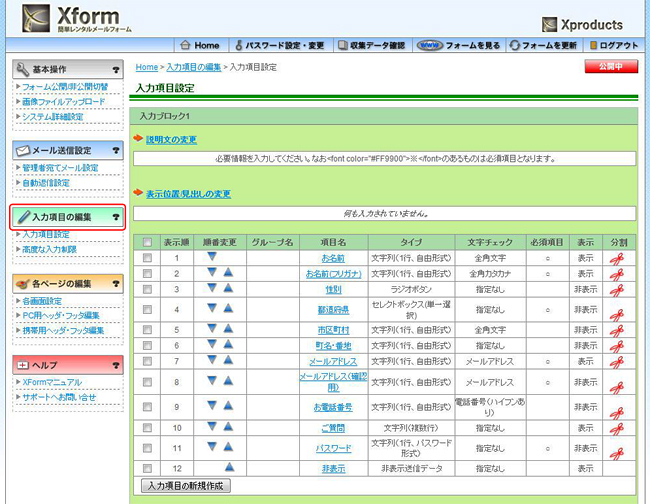Click the お名前 item name link
The width and height of the screenshot is (650, 504).
pos(333,258)
